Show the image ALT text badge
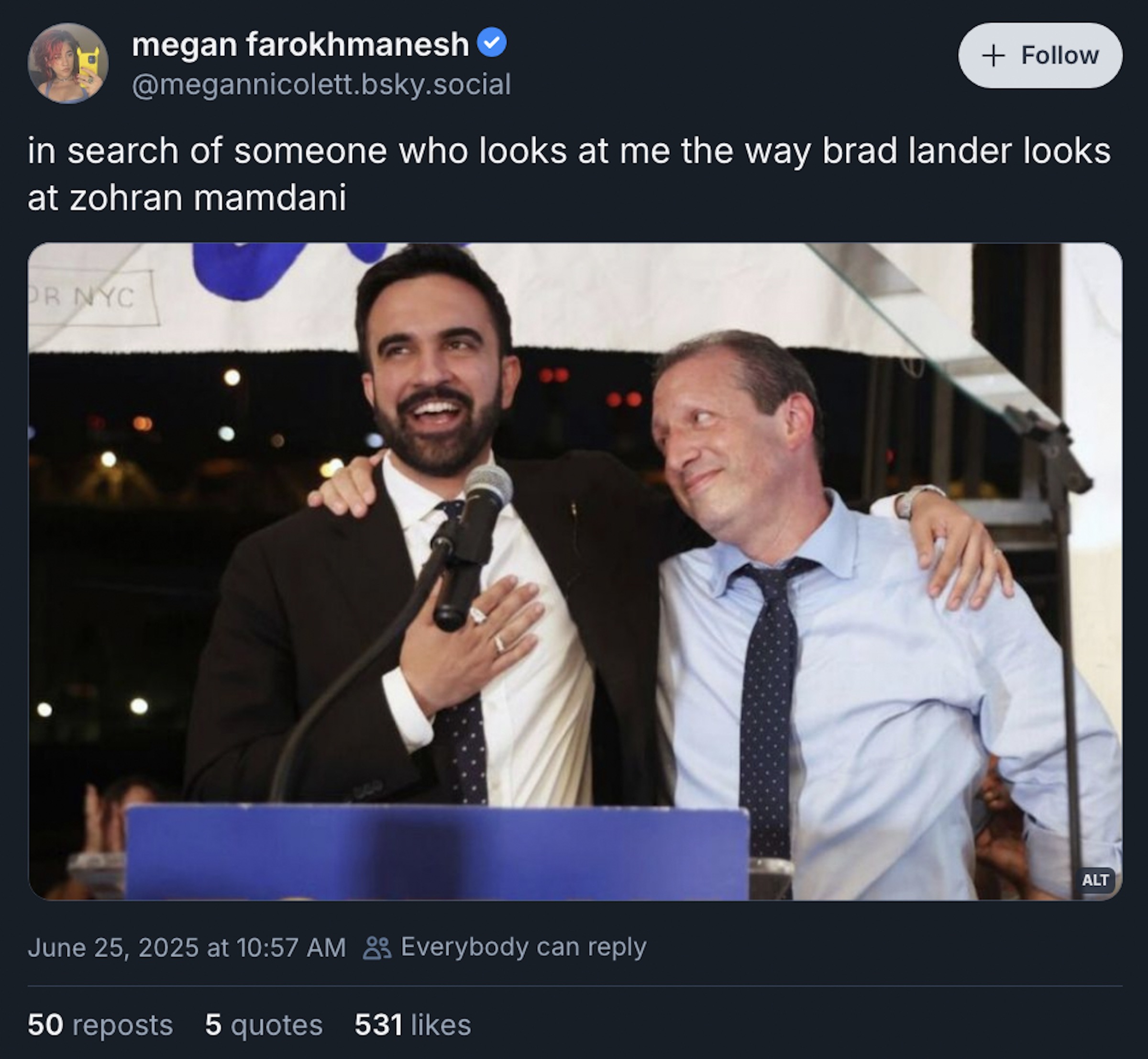The height and width of the screenshot is (1059, 1148). (x=1095, y=880)
